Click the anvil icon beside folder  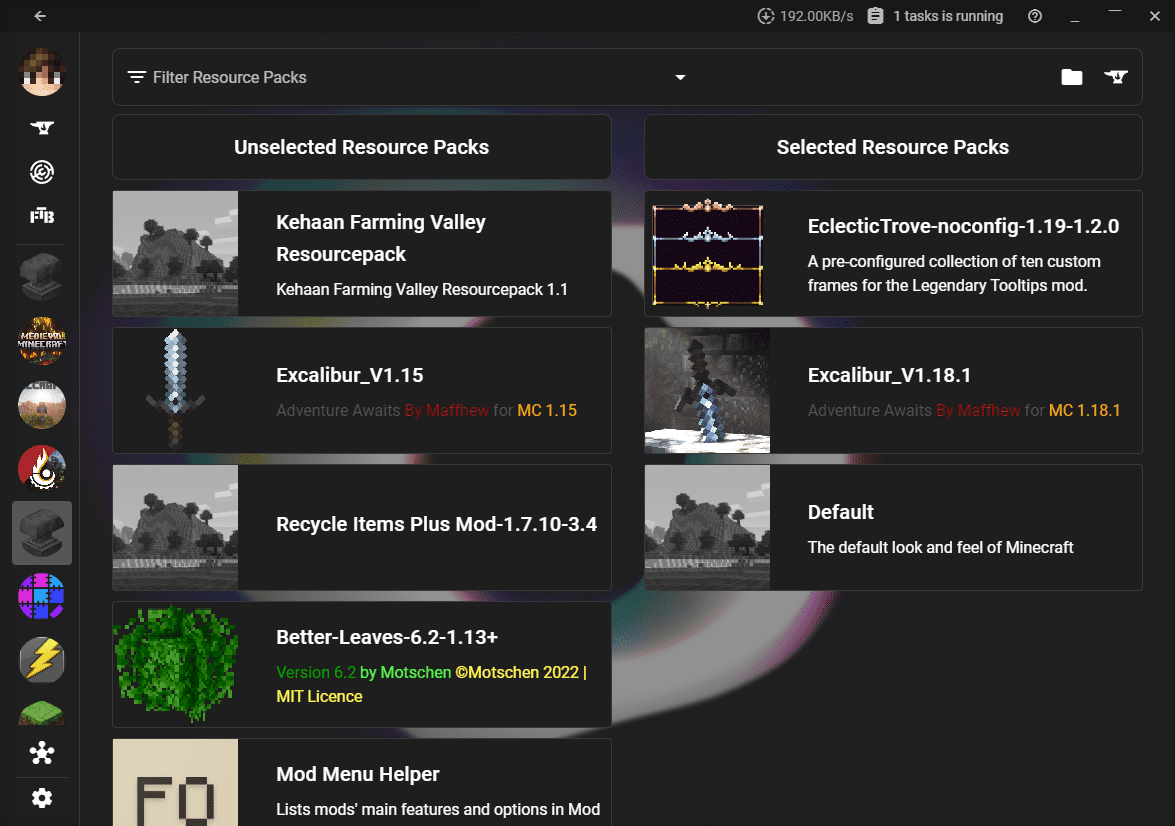click(1116, 76)
